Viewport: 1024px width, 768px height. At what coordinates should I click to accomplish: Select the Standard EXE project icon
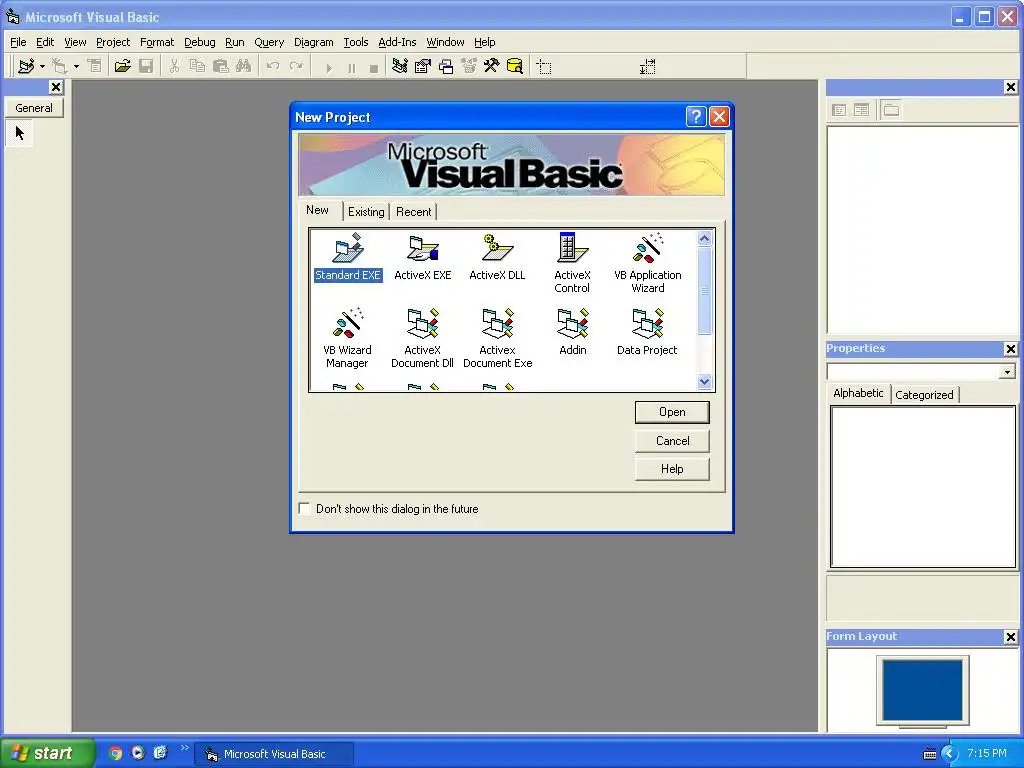pyautogui.click(x=347, y=257)
